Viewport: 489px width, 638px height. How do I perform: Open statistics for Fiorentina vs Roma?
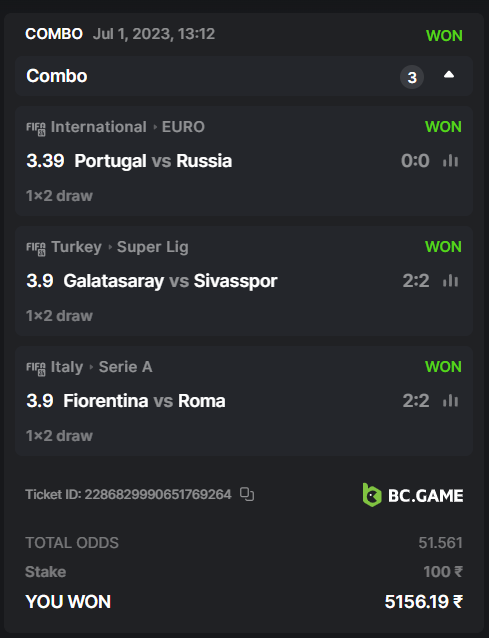tap(450, 401)
